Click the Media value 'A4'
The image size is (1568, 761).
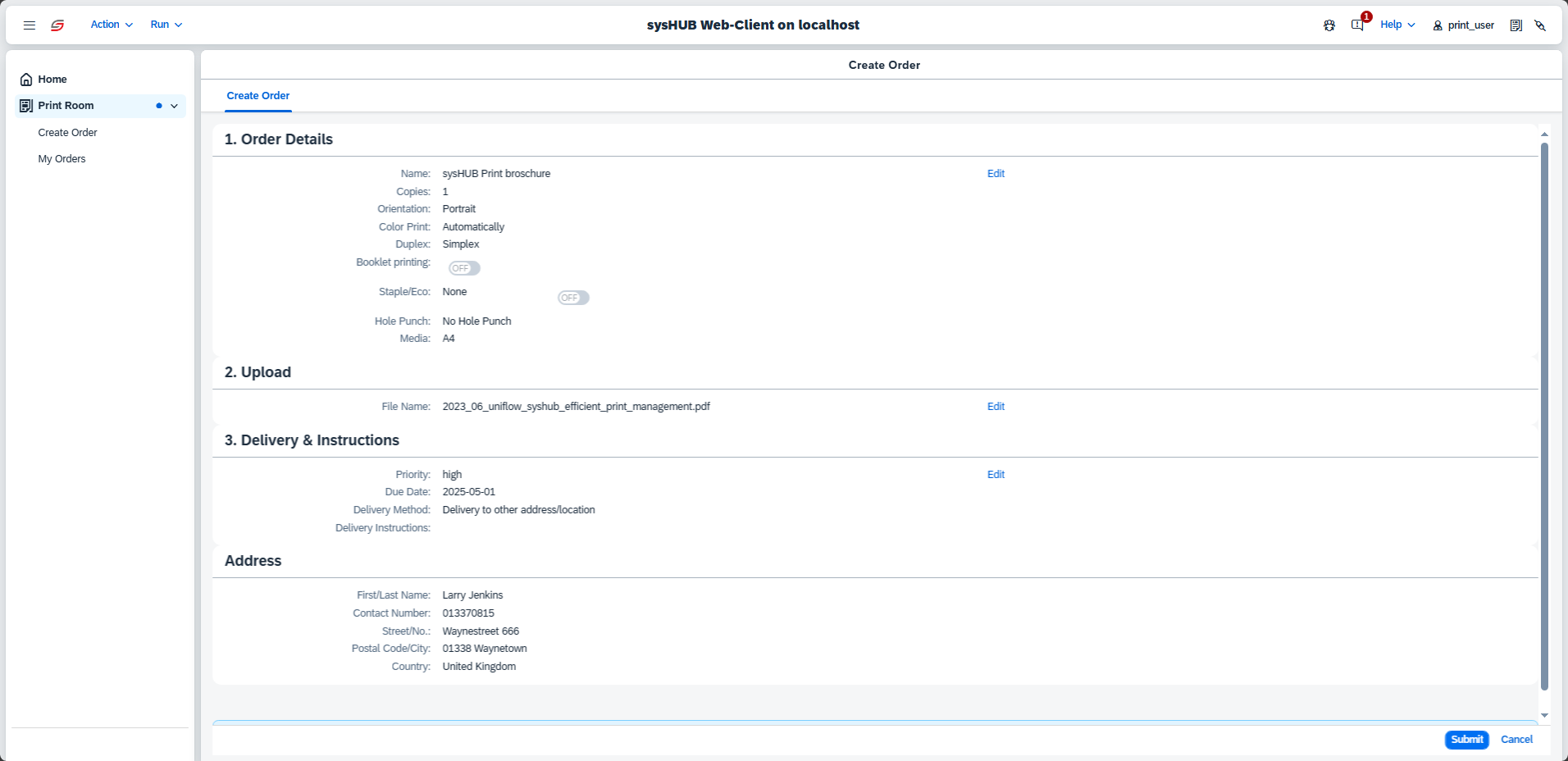(449, 339)
